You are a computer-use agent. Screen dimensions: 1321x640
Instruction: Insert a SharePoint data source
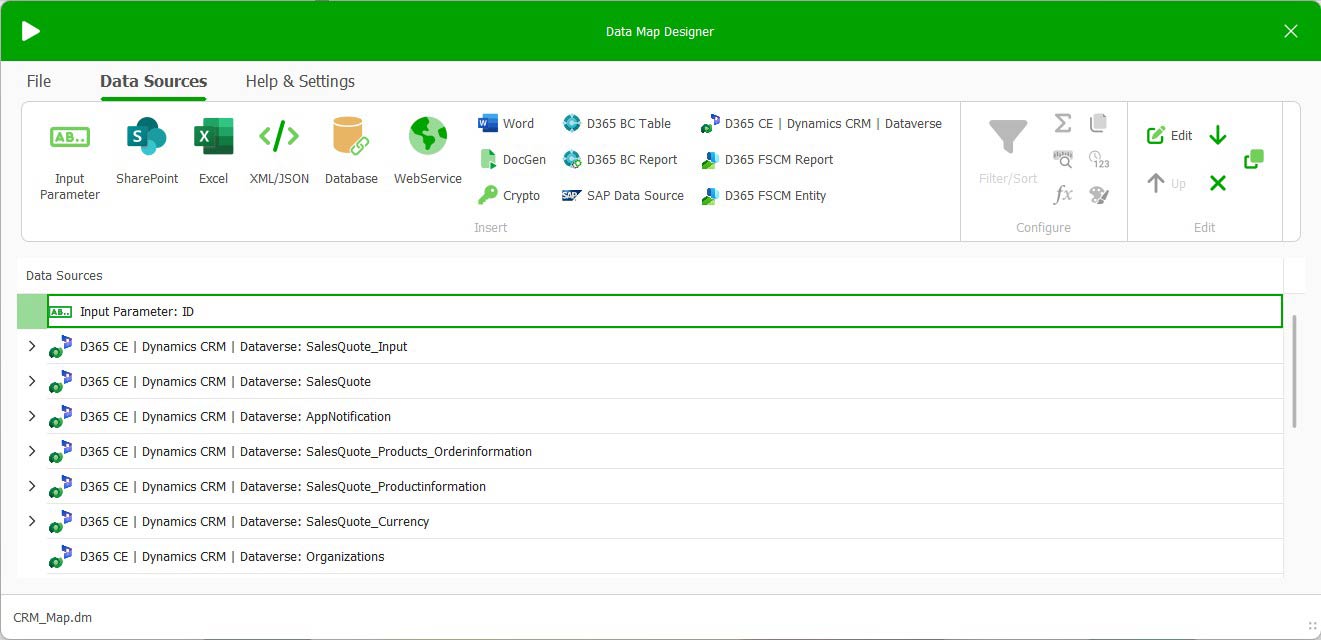147,151
